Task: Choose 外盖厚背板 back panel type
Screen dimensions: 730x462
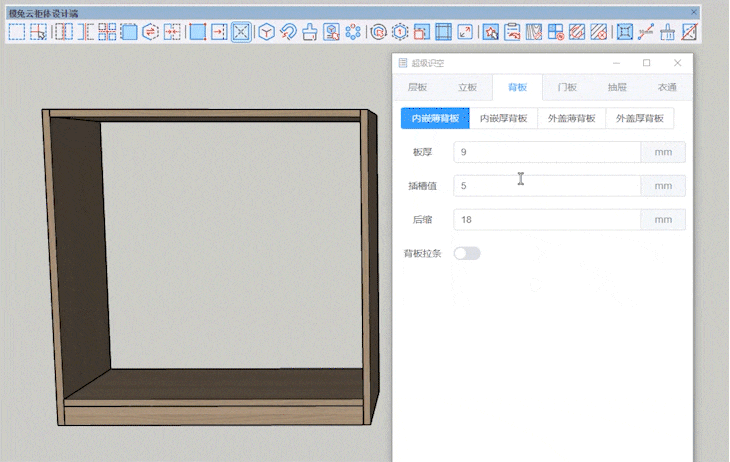Action: pyautogui.click(x=639, y=118)
